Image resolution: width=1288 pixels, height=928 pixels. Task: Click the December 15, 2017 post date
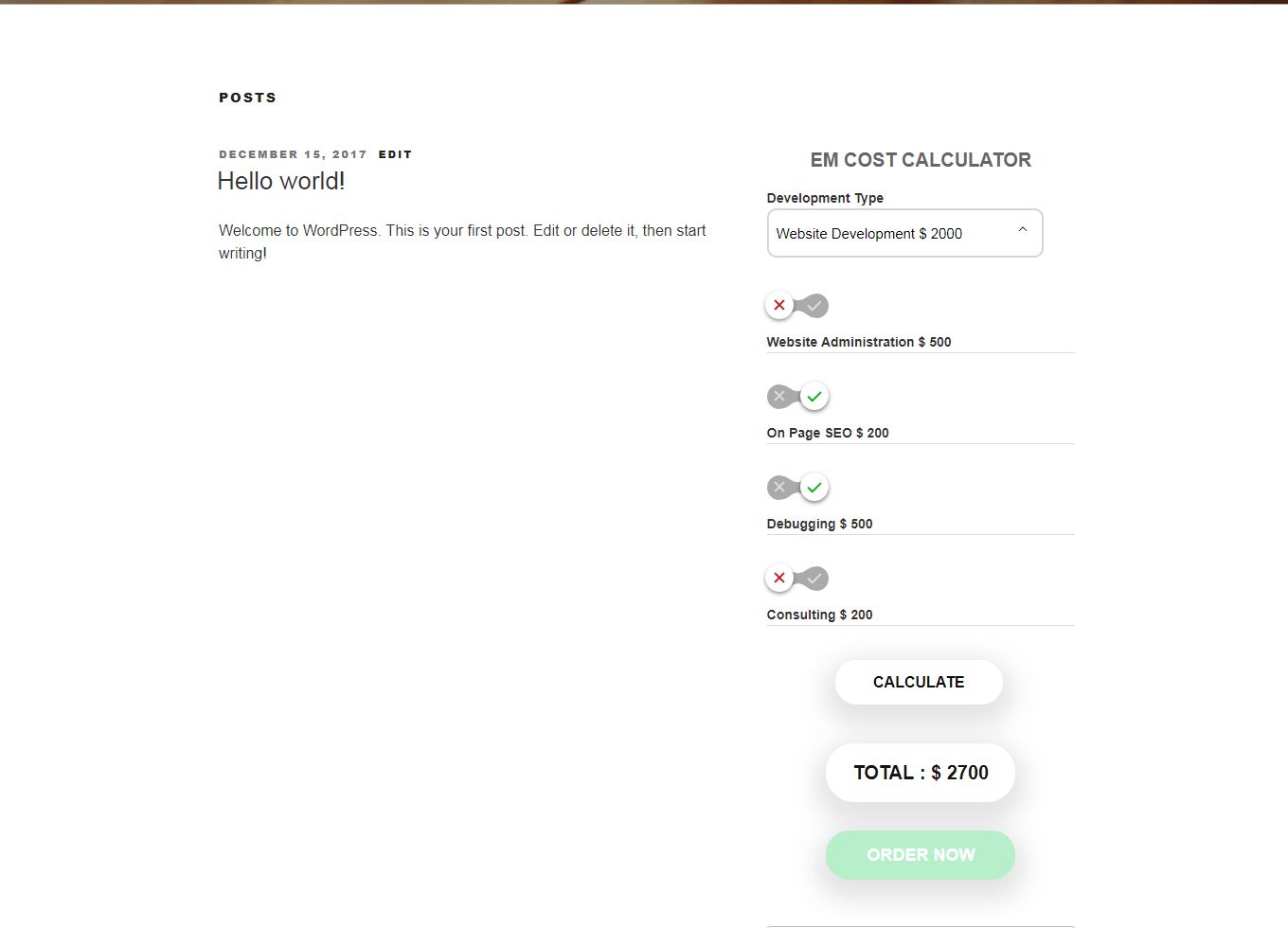point(293,154)
